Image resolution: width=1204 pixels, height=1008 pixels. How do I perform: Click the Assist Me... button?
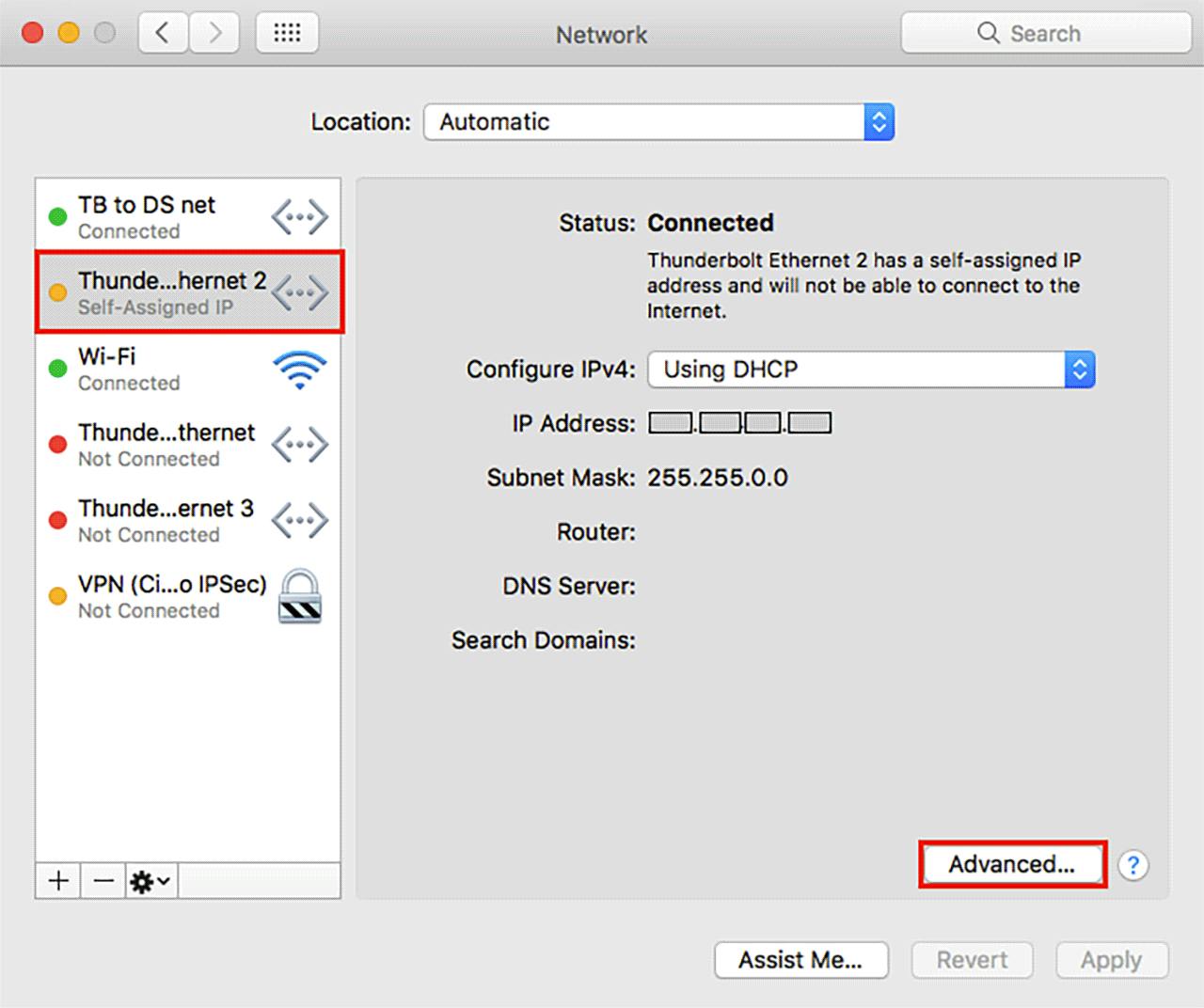click(x=800, y=960)
